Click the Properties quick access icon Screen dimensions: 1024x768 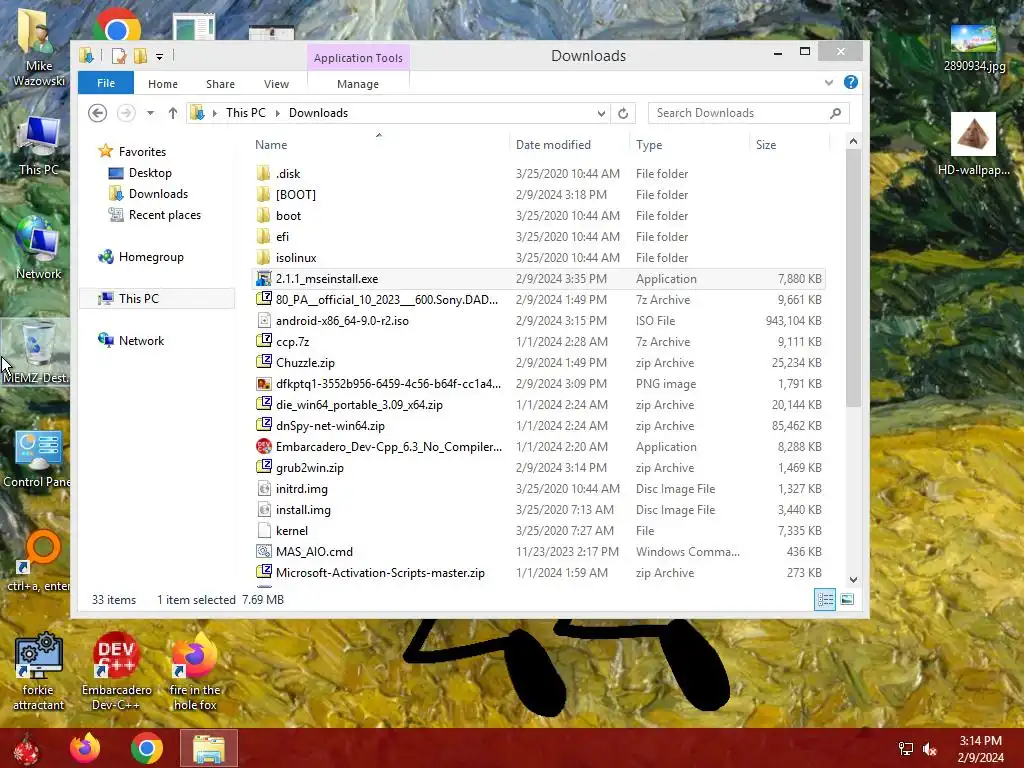point(118,56)
